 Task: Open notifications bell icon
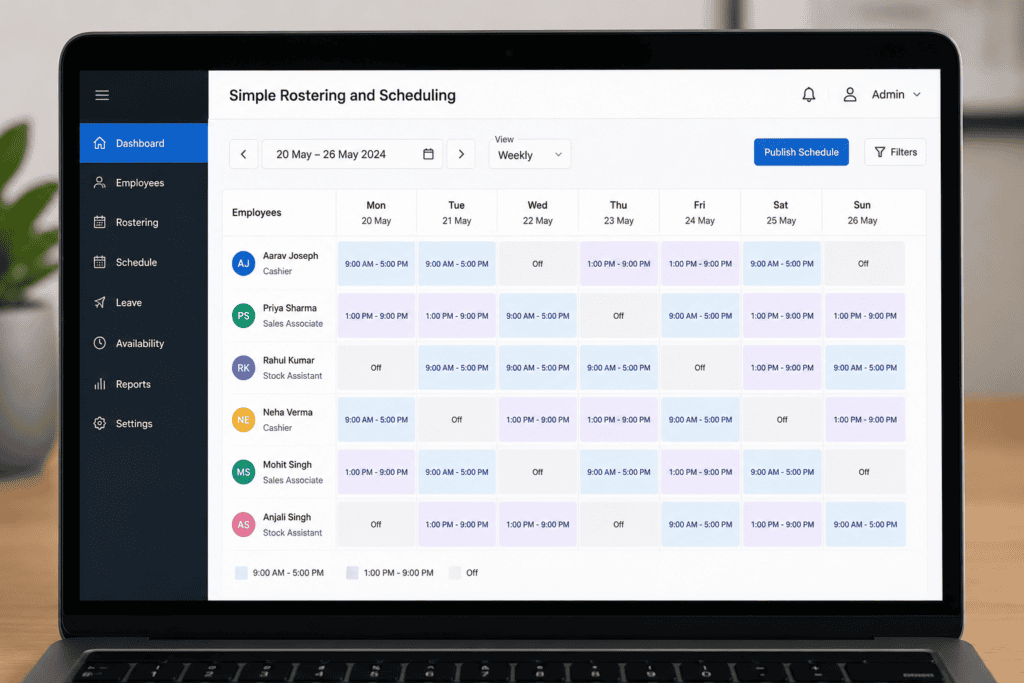pos(808,95)
